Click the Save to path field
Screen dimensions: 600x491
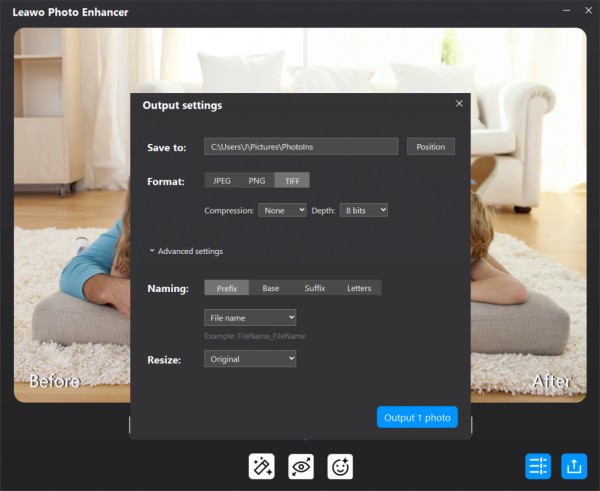301,147
